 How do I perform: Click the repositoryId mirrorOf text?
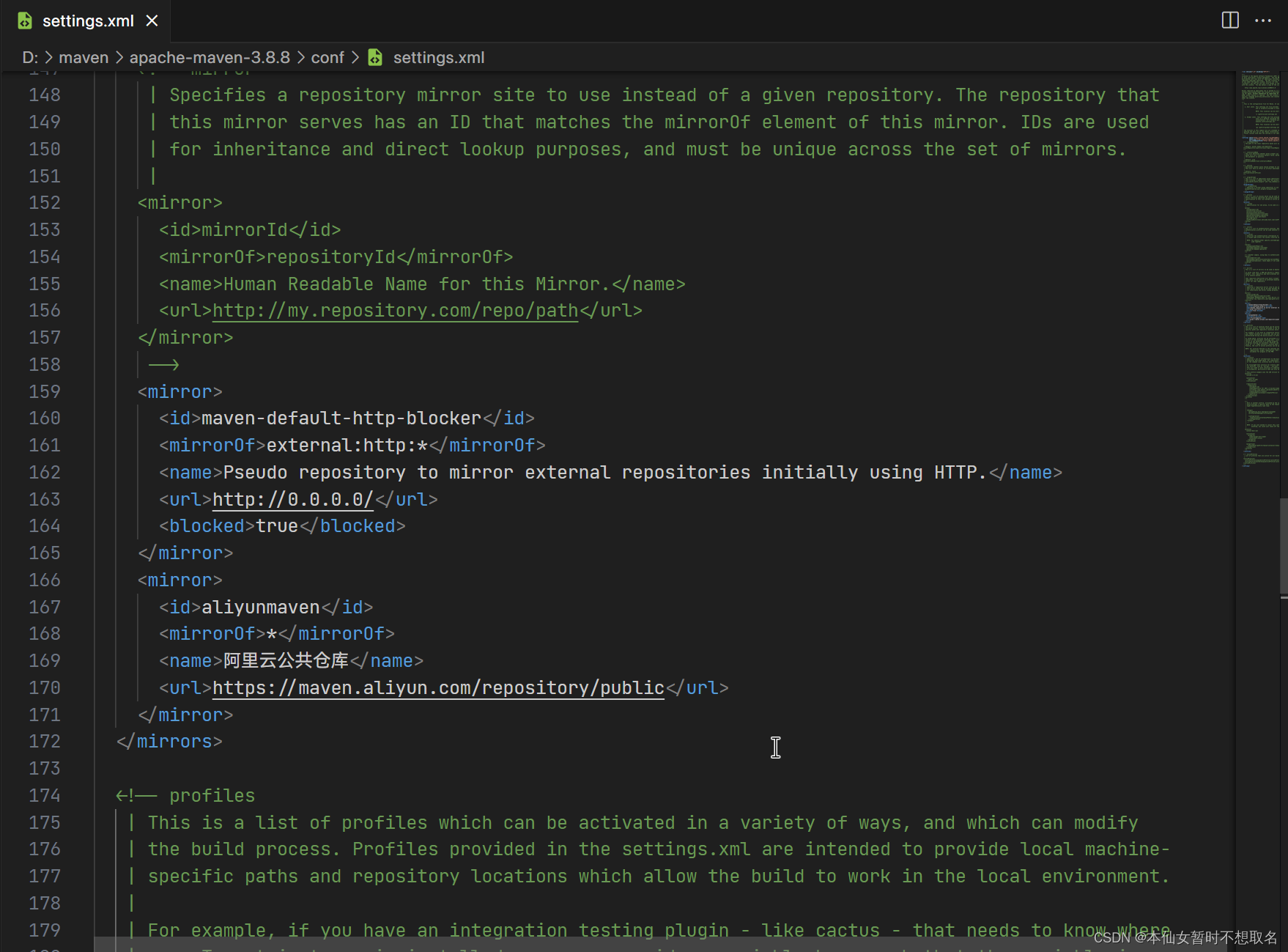pyautogui.click(x=331, y=257)
